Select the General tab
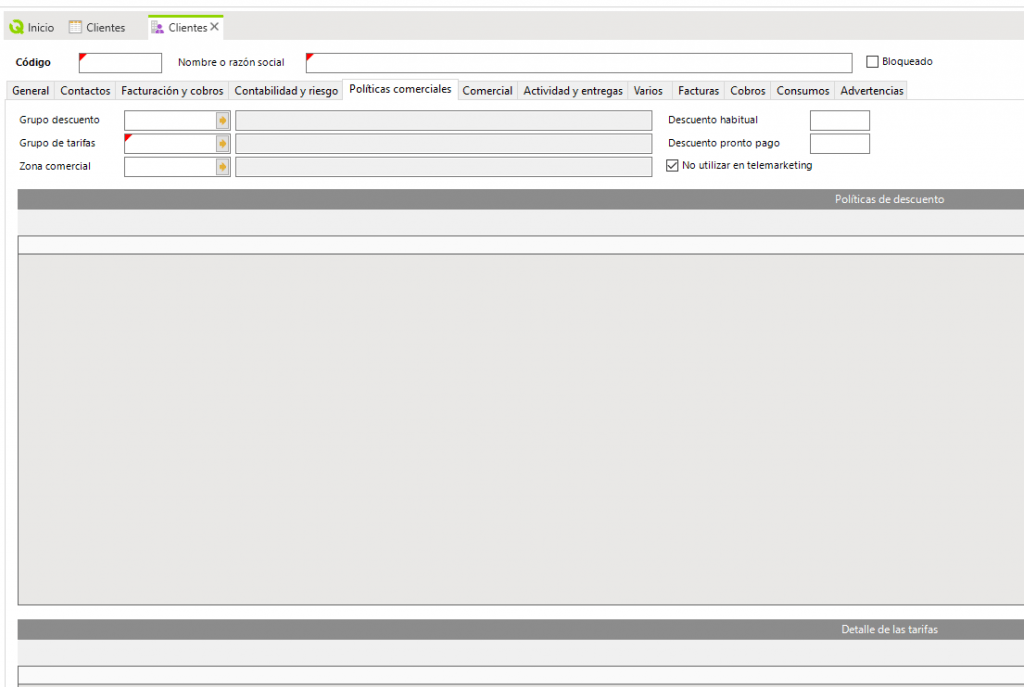The width and height of the screenshot is (1024, 687). click(x=30, y=91)
